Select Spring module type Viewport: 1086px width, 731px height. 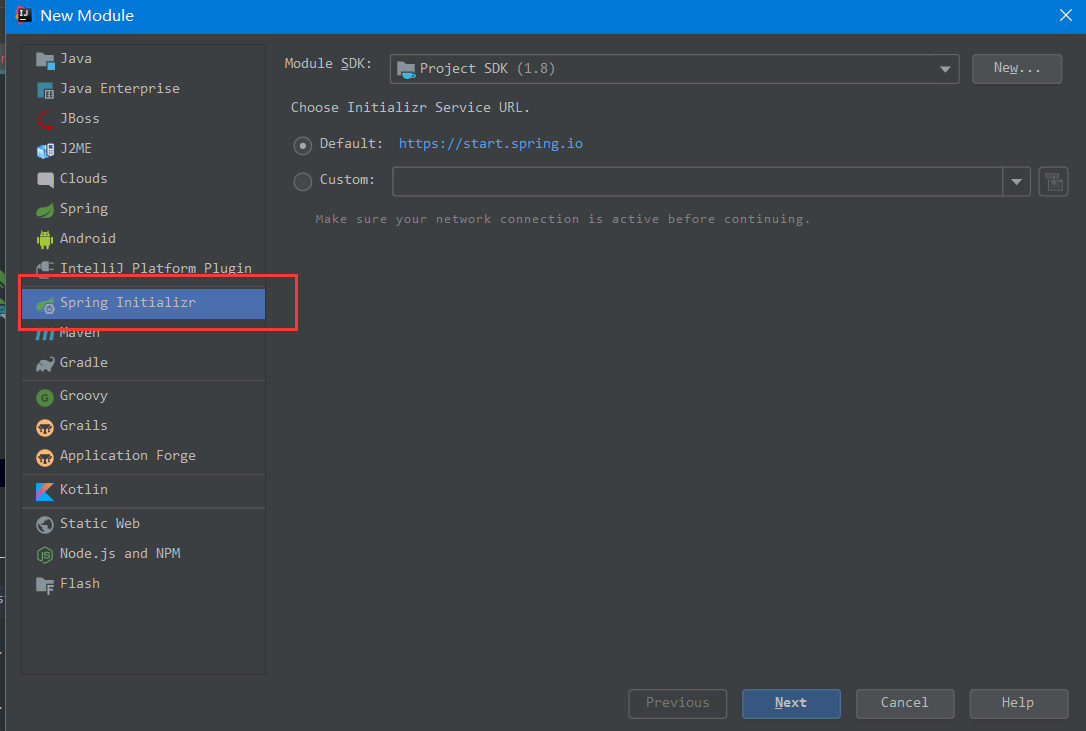tap(143, 209)
